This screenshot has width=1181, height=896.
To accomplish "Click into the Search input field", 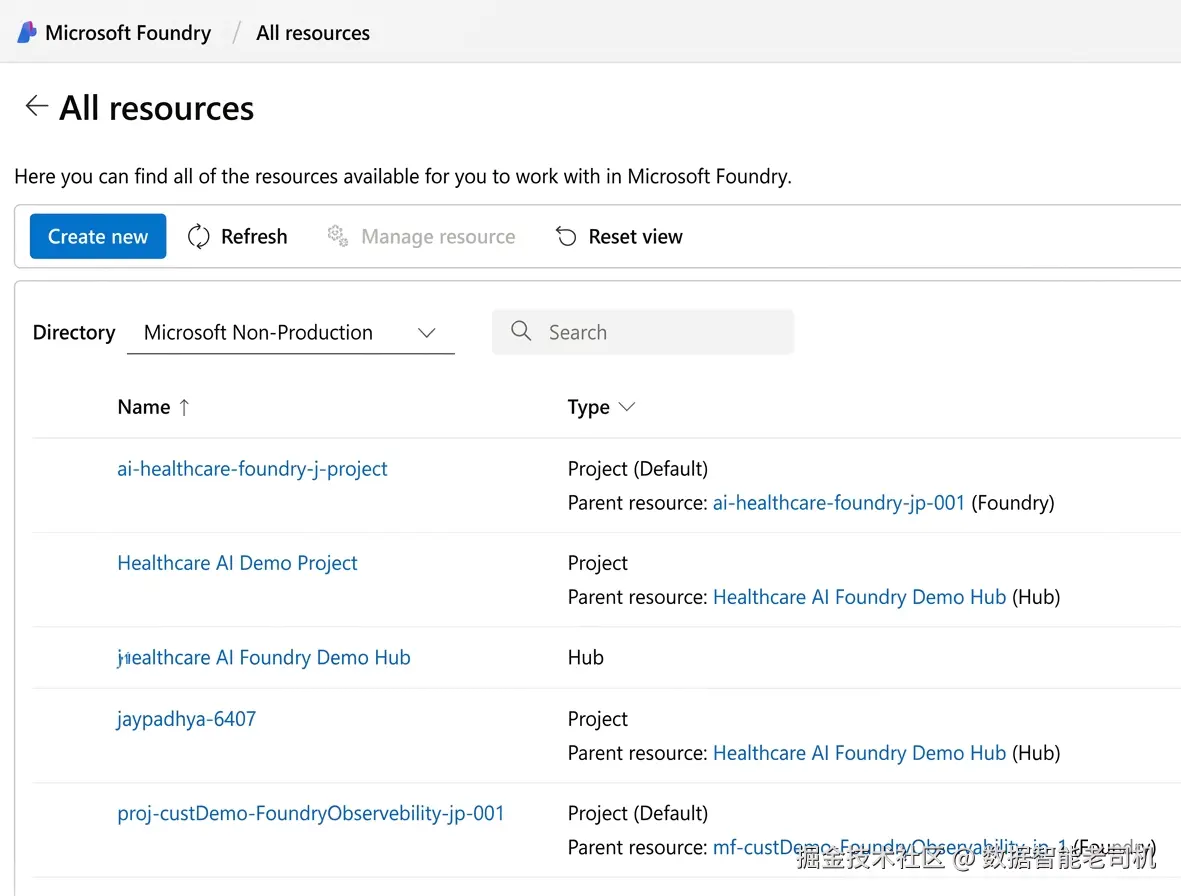I will (642, 332).
